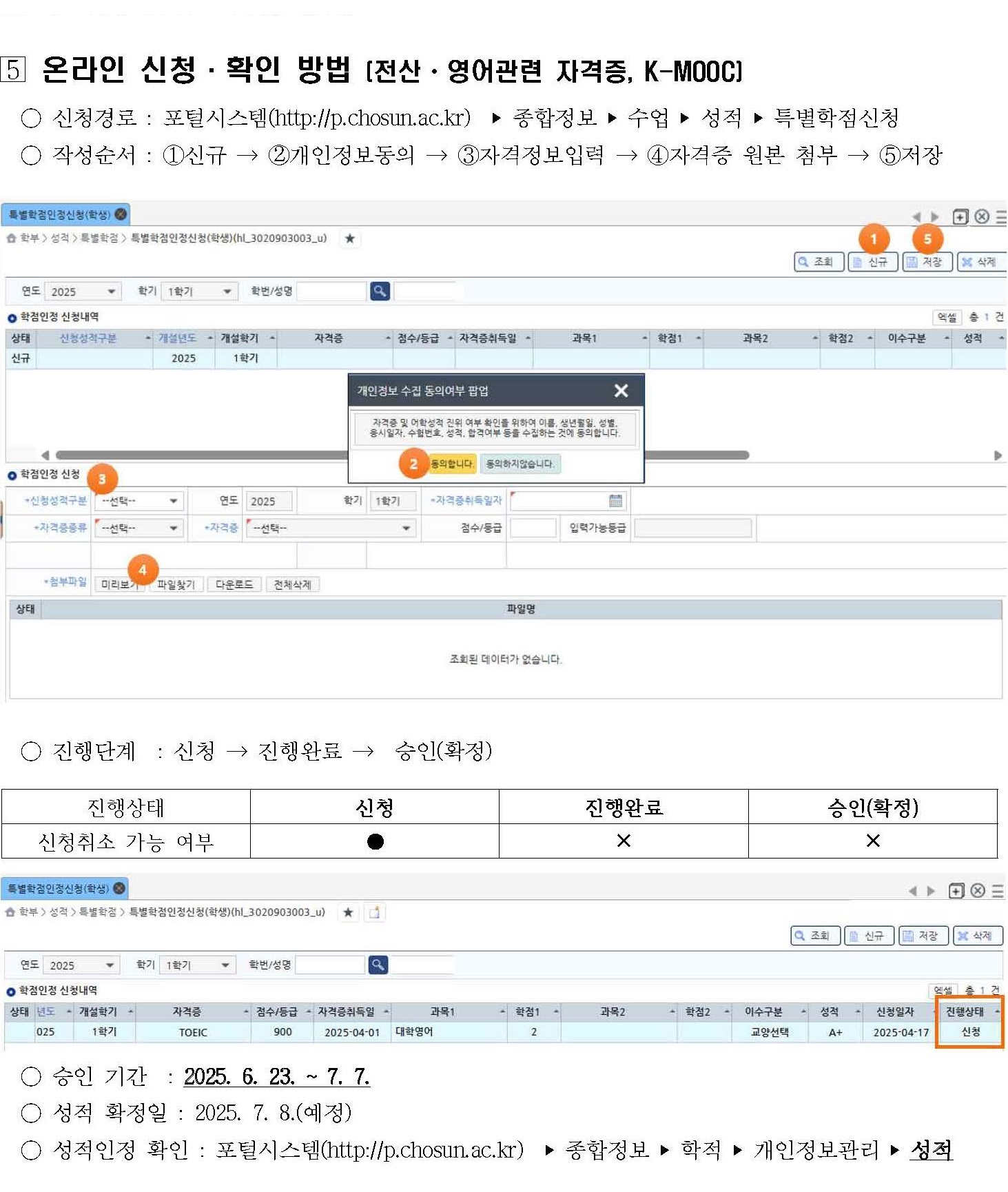1008x1192 pixels.
Task: Click the 신청일자 column header
Action: click(894, 1011)
